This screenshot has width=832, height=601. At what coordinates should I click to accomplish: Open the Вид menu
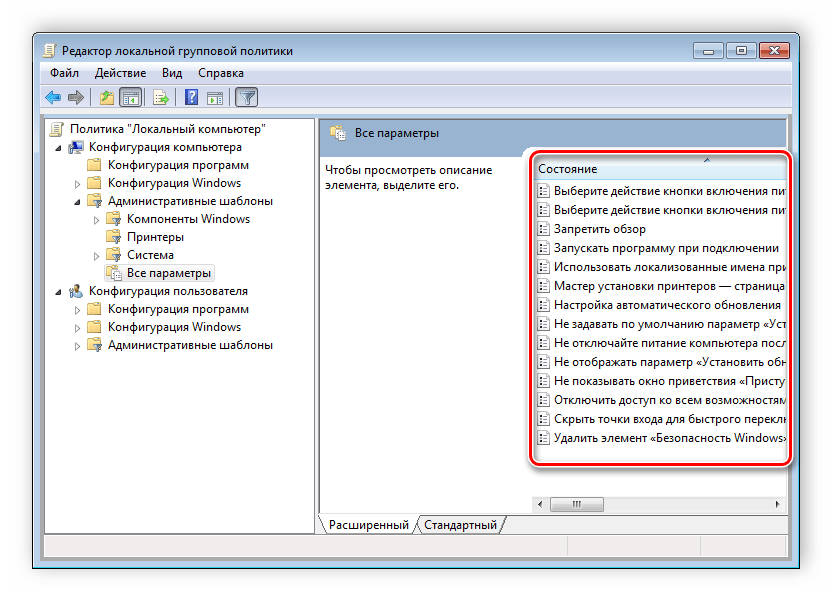pos(172,73)
